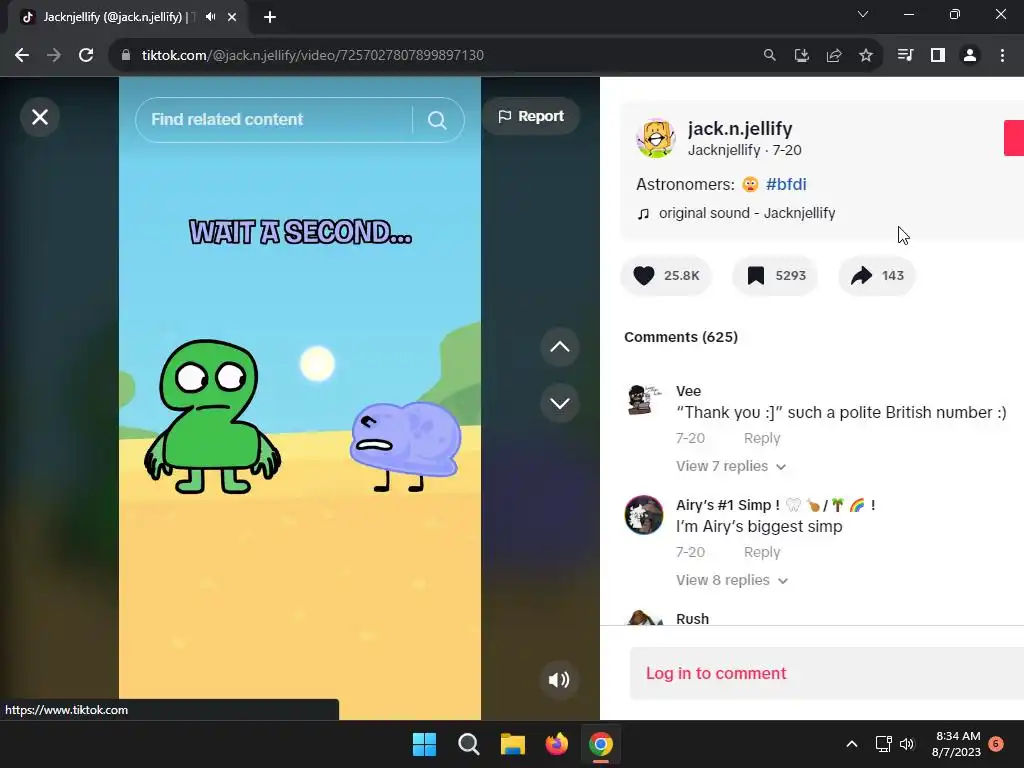
Task: Like the video with the heart icon
Action: click(x=644, y=276)
